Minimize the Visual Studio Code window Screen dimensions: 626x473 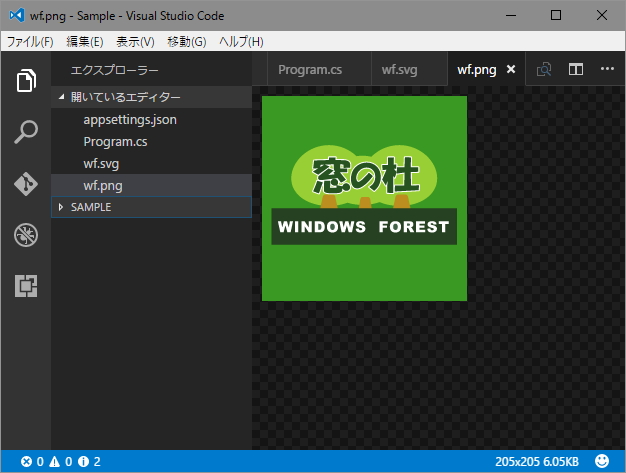(x=511, y=16)
